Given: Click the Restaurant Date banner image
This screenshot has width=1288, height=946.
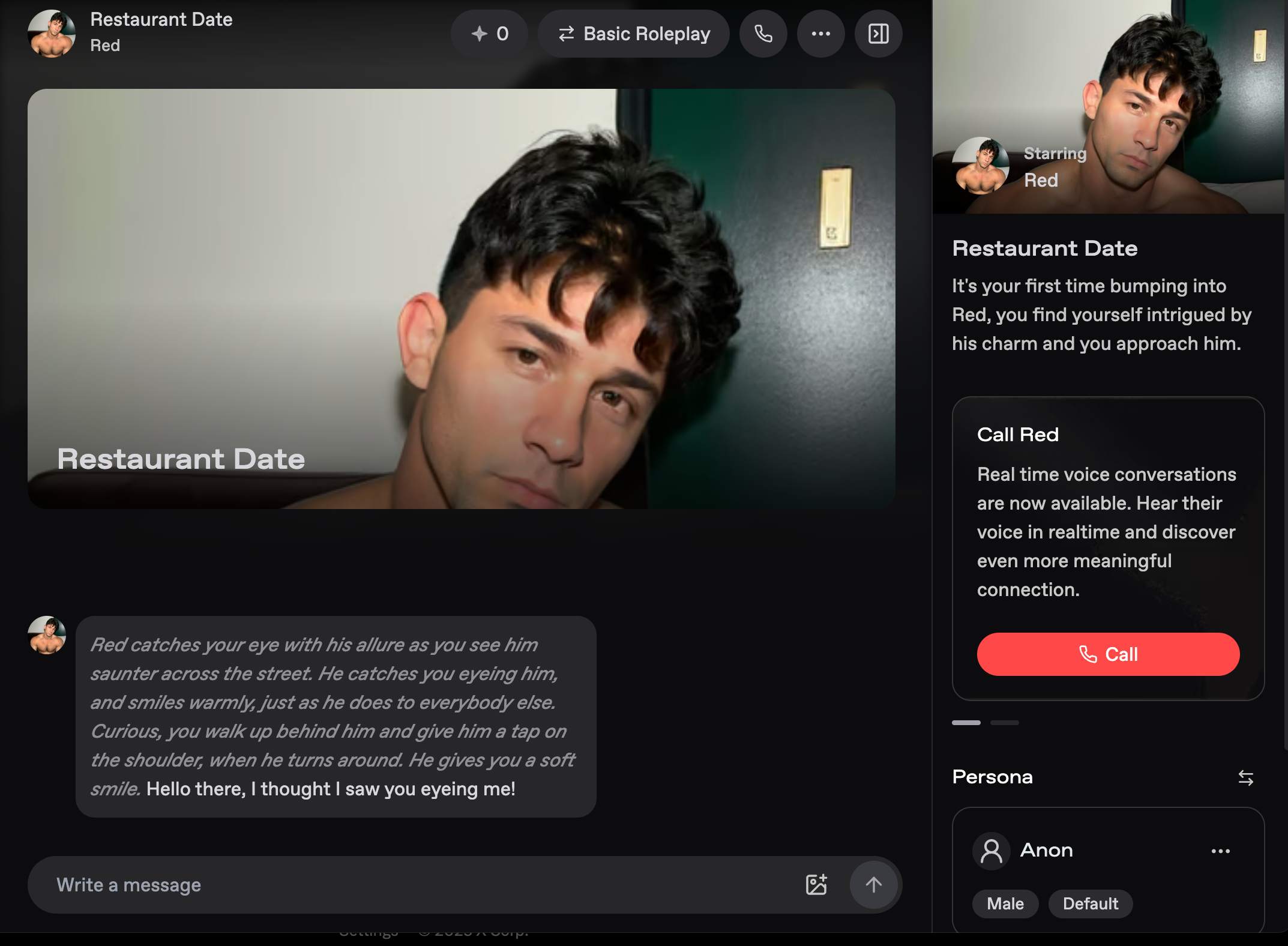Looking at the screenshot, I should coord(461,298).
